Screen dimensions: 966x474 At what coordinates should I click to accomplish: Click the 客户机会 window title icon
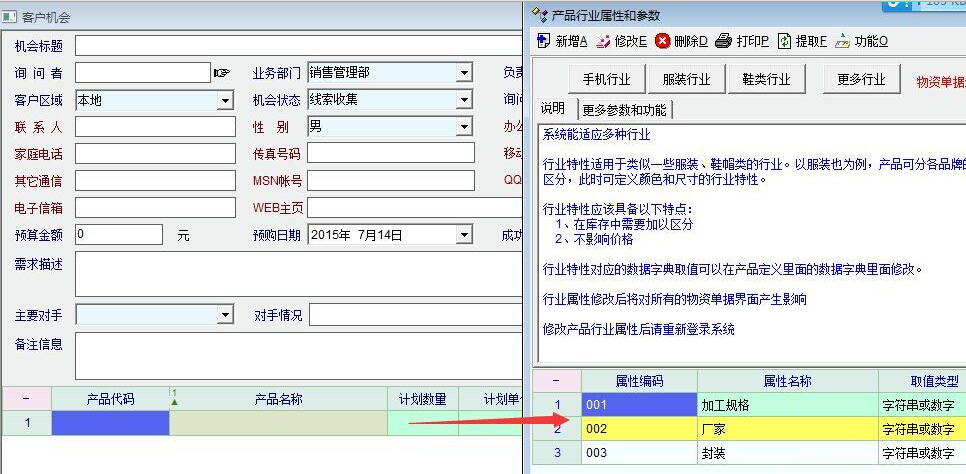[10, 17]
